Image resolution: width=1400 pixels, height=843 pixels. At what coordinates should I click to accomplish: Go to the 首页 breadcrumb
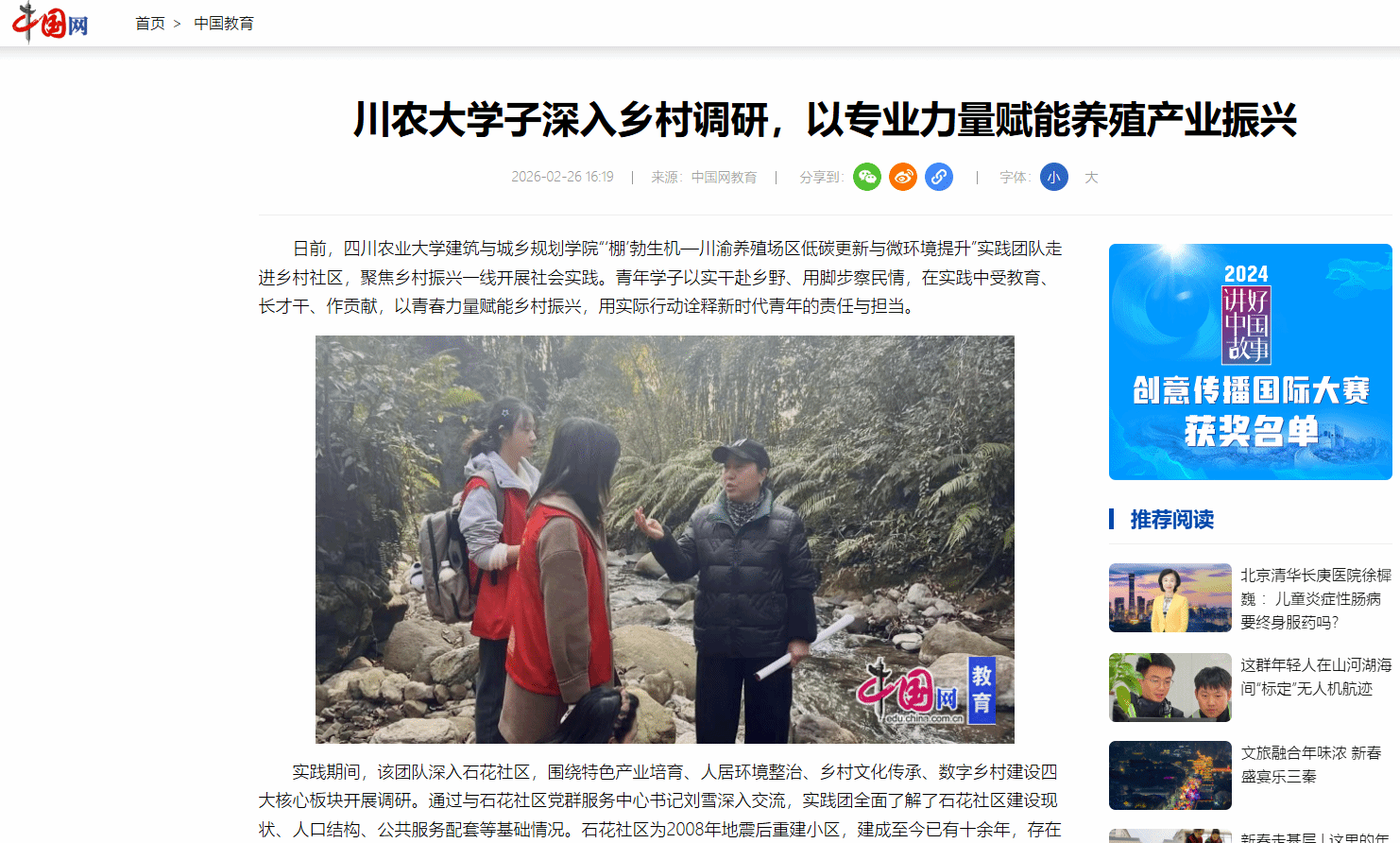150,24
